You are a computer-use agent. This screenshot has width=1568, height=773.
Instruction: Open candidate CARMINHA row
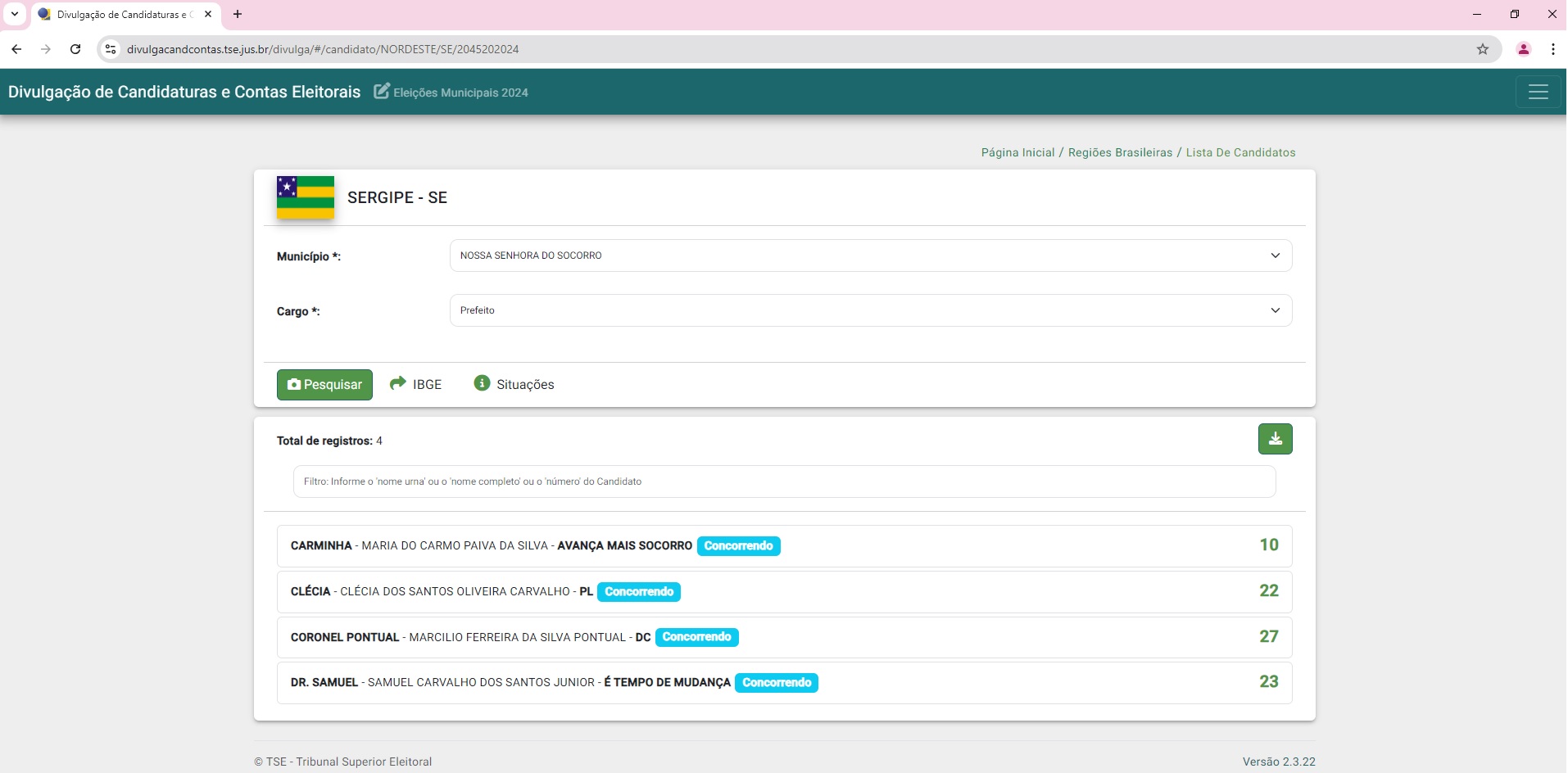tap(785, 546)
